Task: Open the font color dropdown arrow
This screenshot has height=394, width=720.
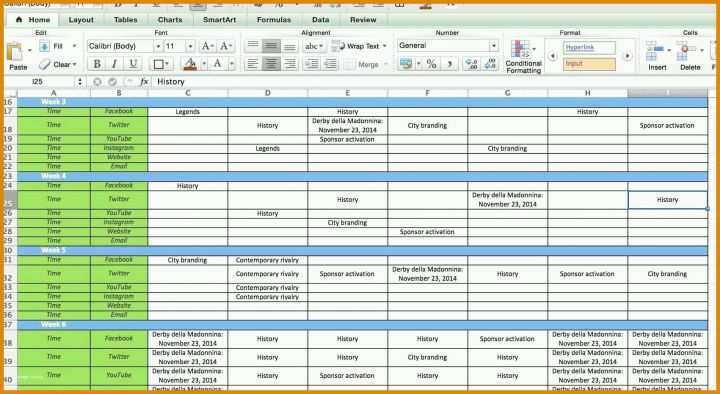Action: (x=231, y=64)
